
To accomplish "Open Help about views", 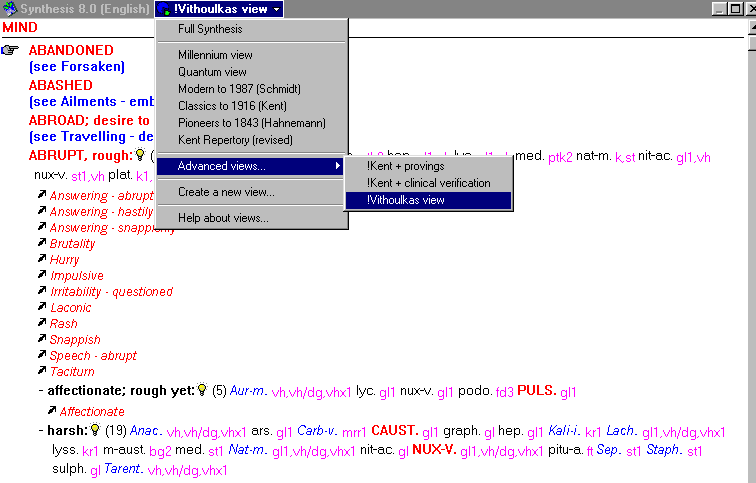I will tap(251, 218).
